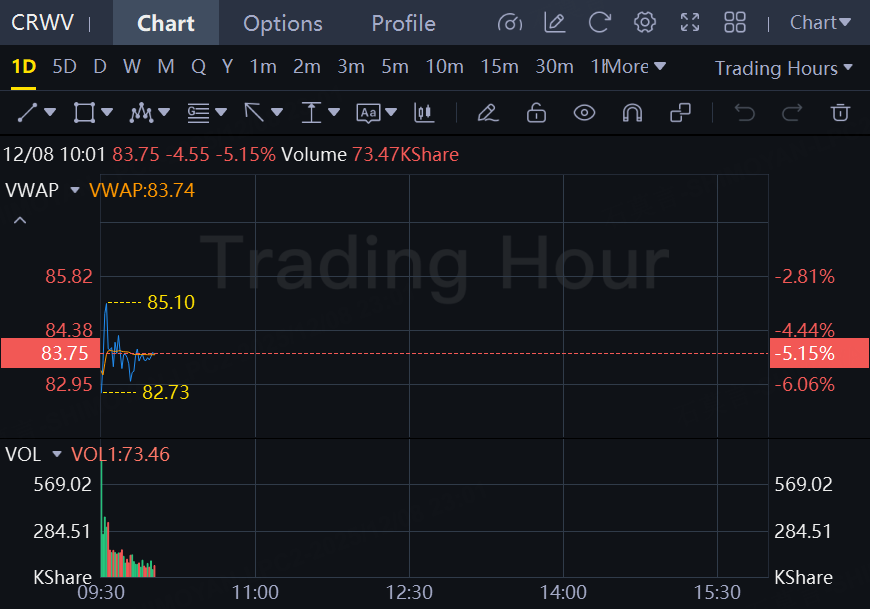Screen dimensions: 870x609
Task: Expand chart to fullscreen
Action: click(x=690, y=23)
